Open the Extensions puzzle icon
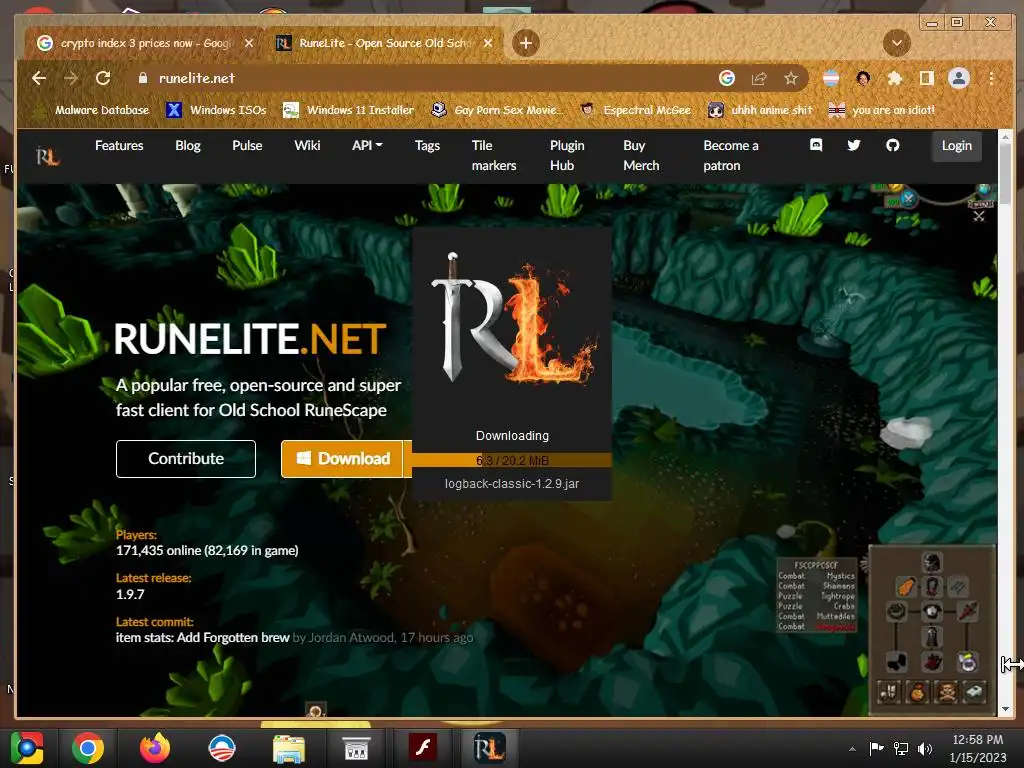 click(x=895, y=78)
